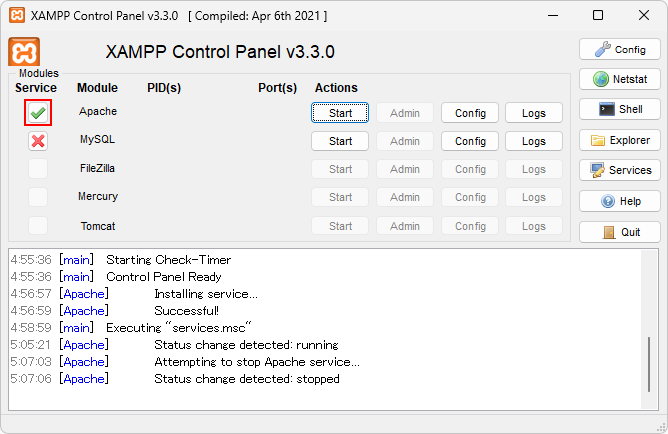
Task: Click the log line 'Status change detected: stopped'
Action: tap(246, 379)
